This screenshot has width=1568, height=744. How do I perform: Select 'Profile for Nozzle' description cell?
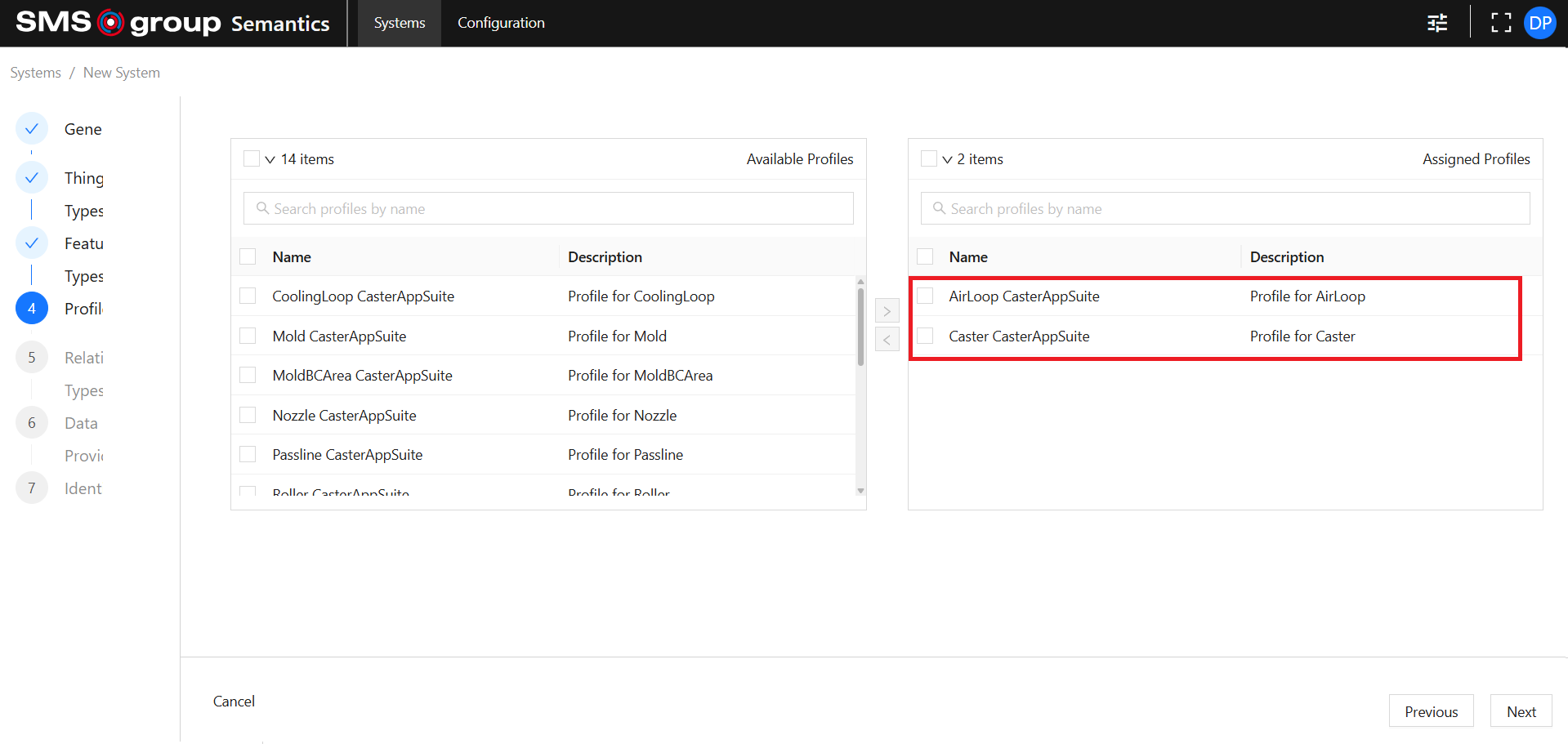[622, 415]
